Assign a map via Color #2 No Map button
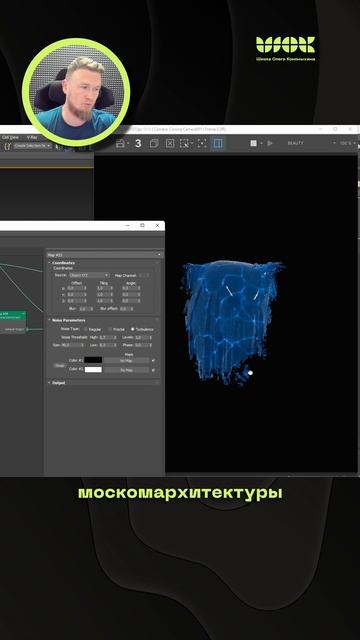Viewport: 360px width, 640px height. tap(126, 370)
